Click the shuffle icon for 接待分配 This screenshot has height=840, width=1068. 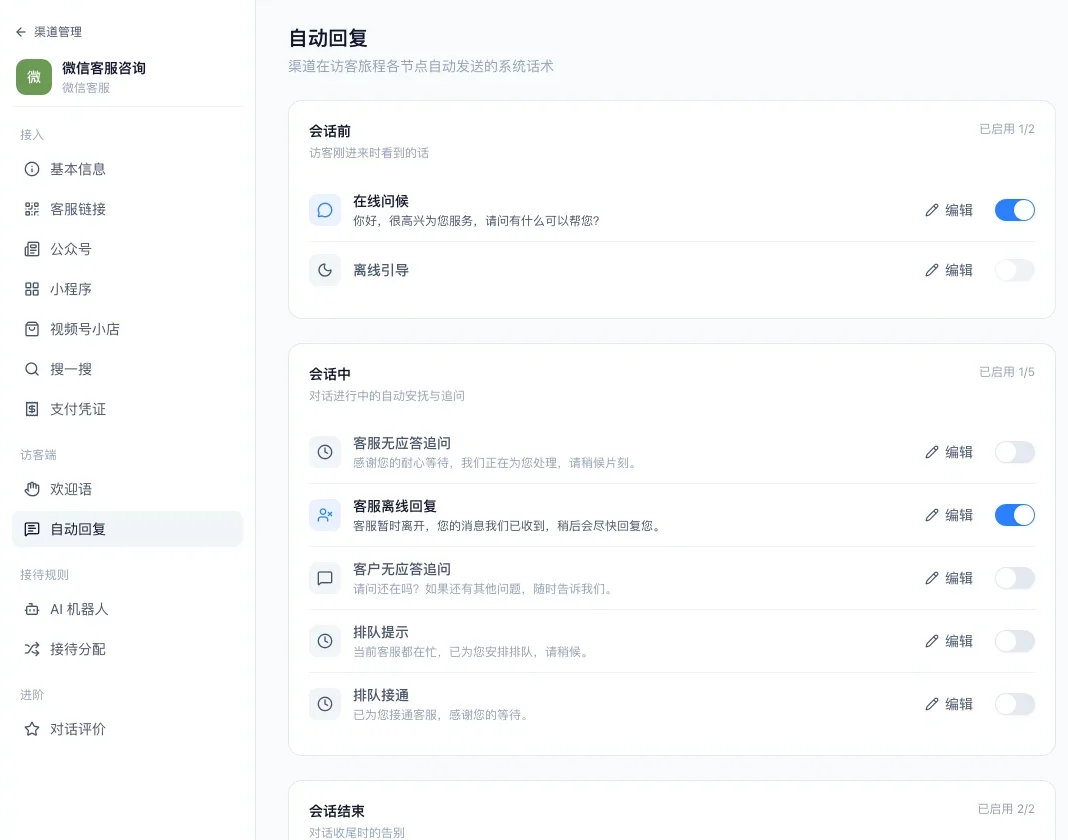click(32, 649)
